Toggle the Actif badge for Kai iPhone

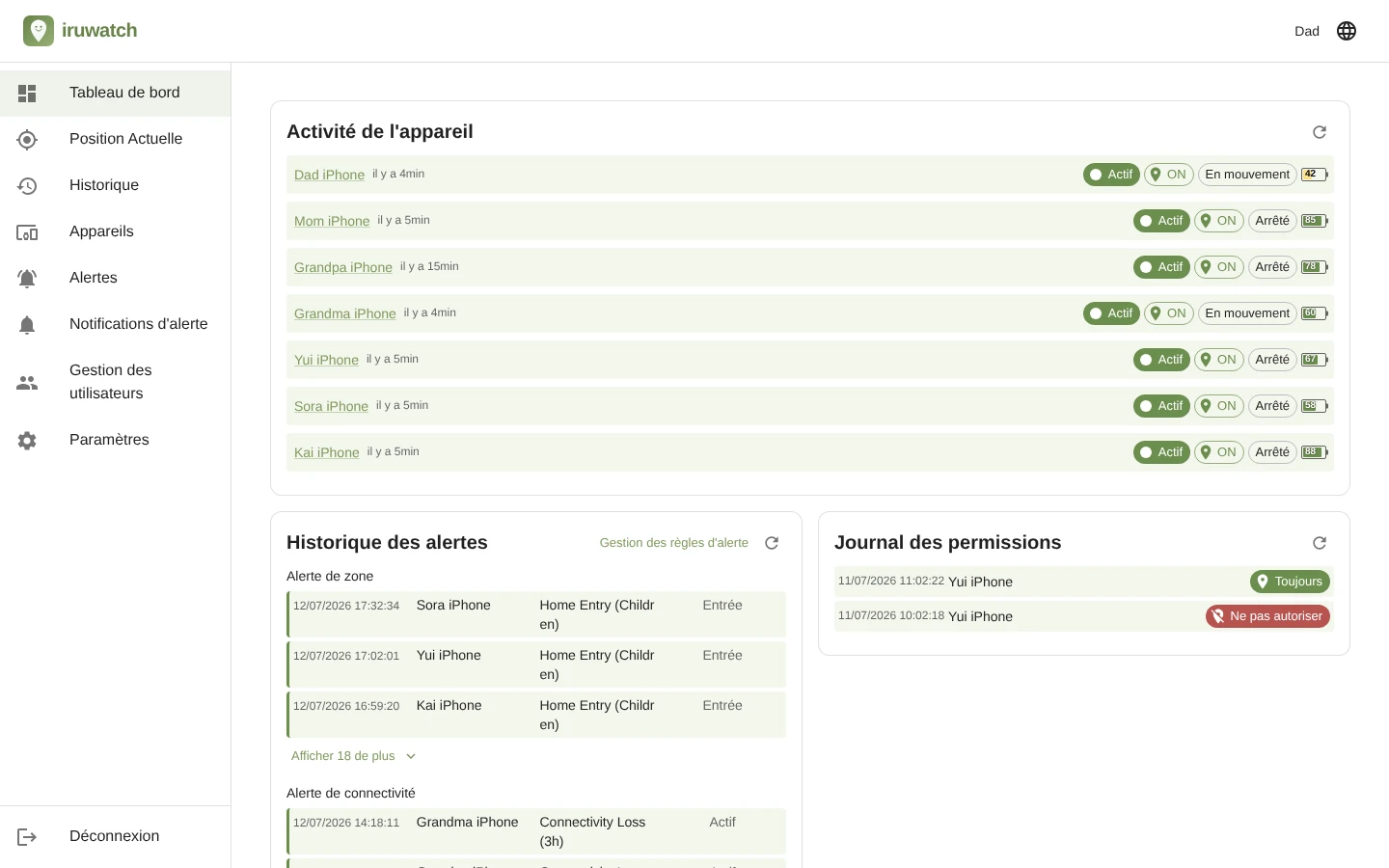click(x=1161, y=452)
